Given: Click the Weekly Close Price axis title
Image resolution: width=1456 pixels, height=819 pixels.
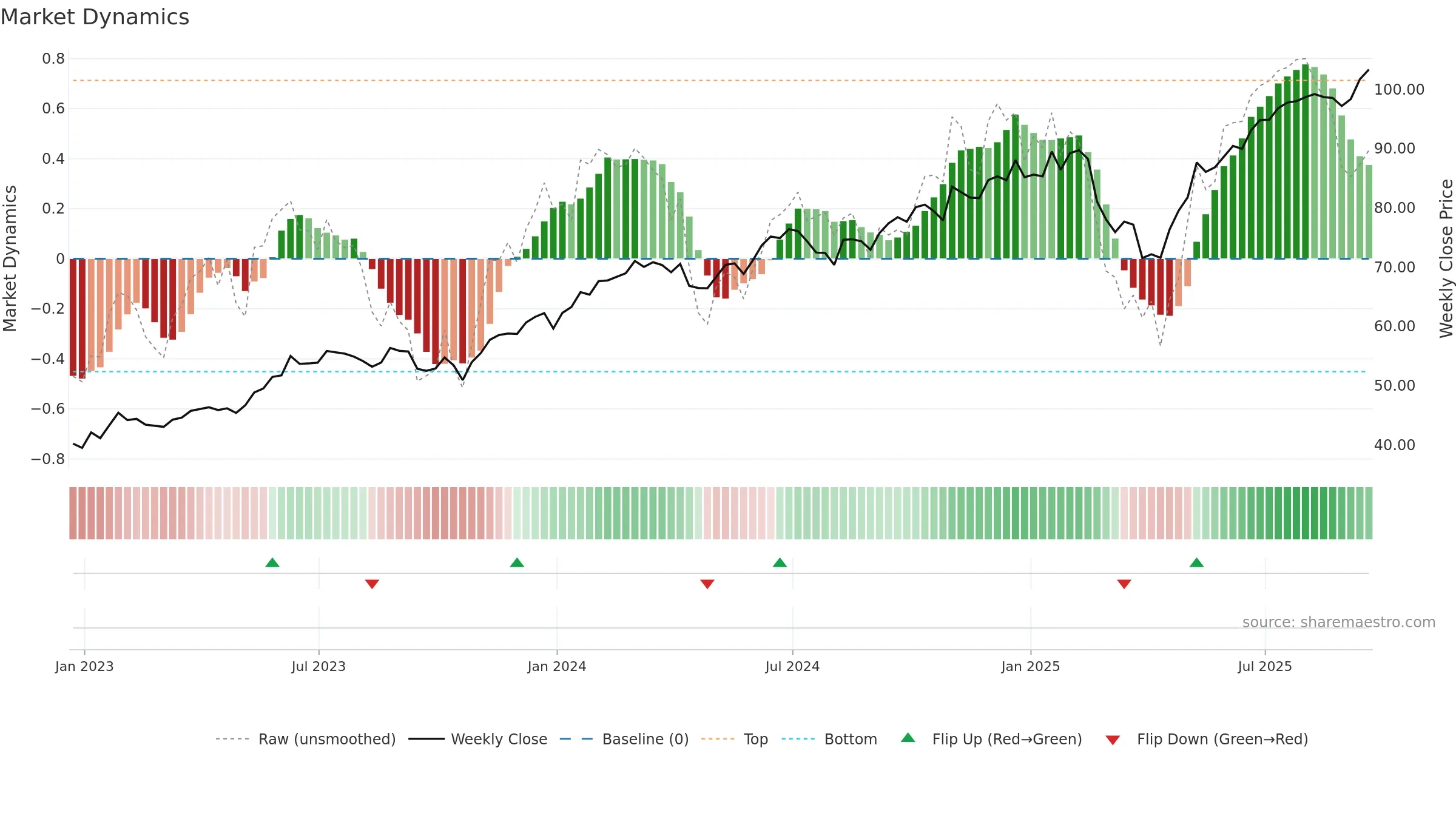Looking at the screenshot, I should pyautogui.click(x=1446, y=258).
